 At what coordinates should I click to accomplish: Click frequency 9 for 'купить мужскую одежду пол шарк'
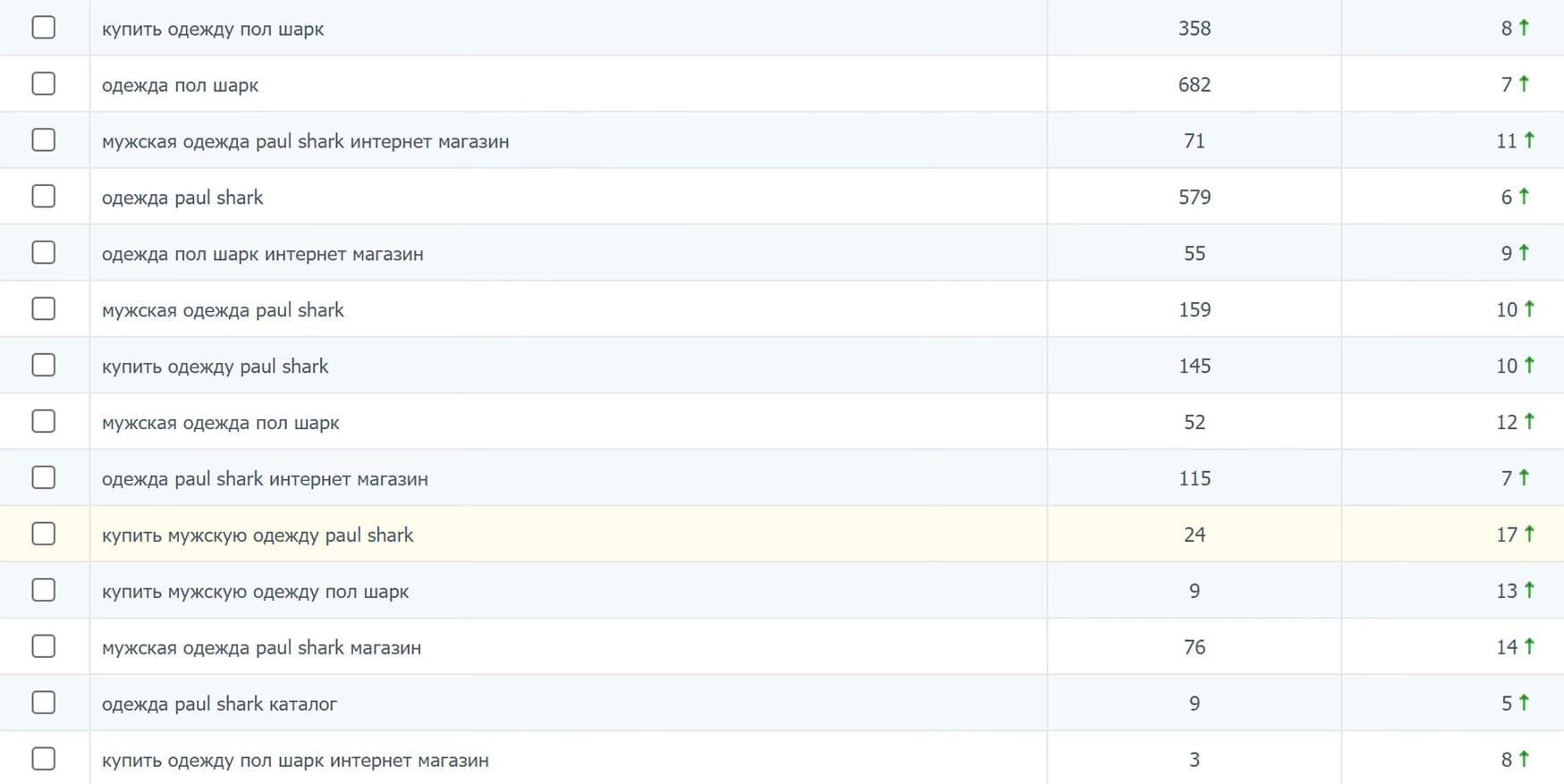[1194, 592]
